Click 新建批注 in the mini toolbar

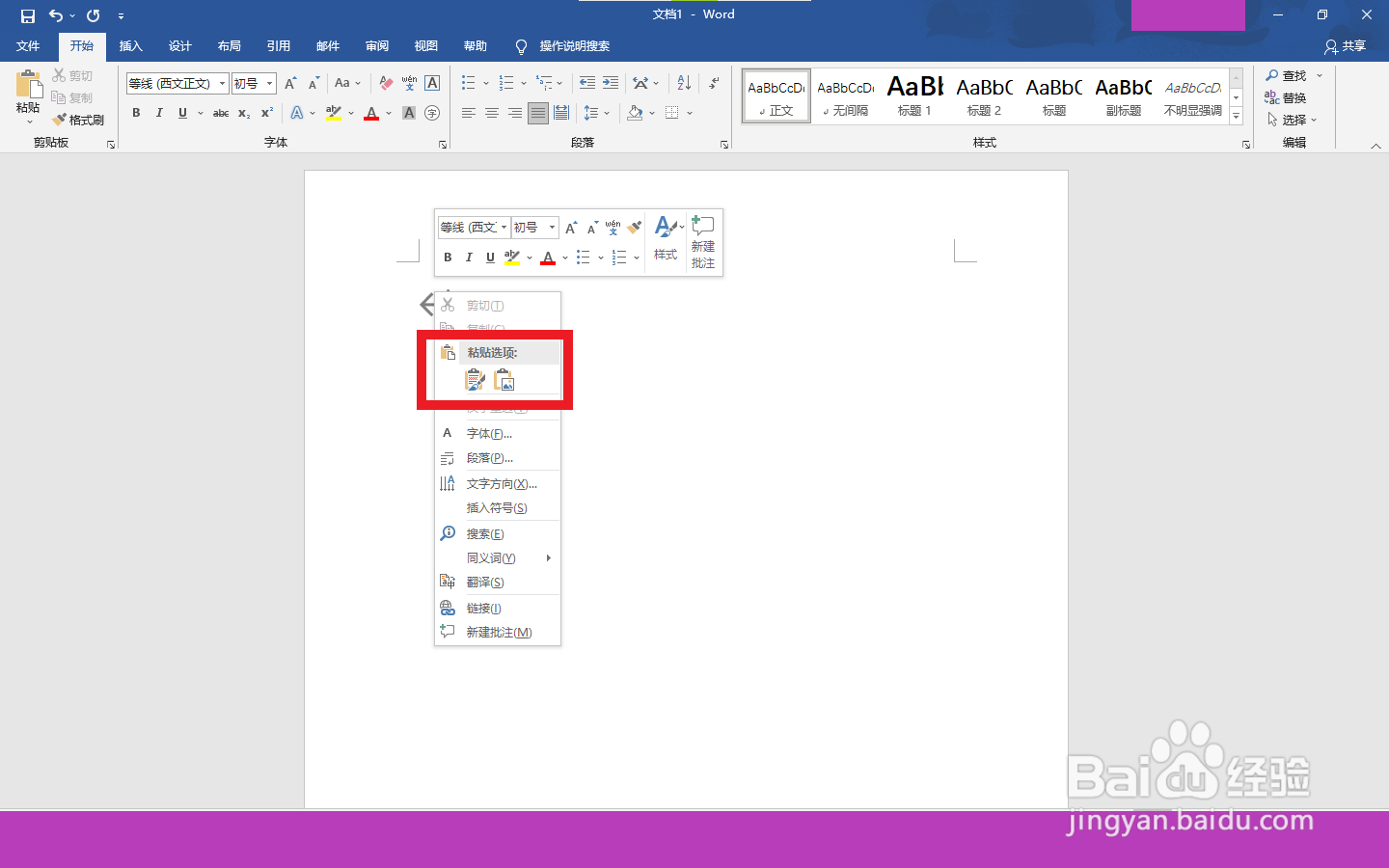(703, 242)
